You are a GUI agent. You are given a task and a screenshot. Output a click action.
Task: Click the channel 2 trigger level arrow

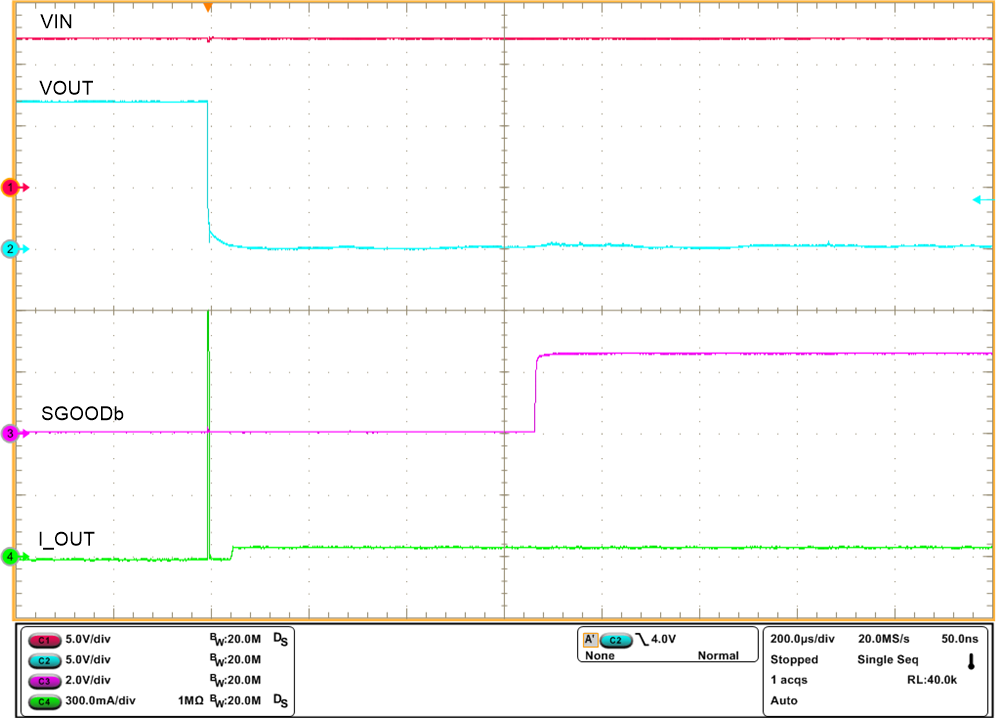[981, 200]
